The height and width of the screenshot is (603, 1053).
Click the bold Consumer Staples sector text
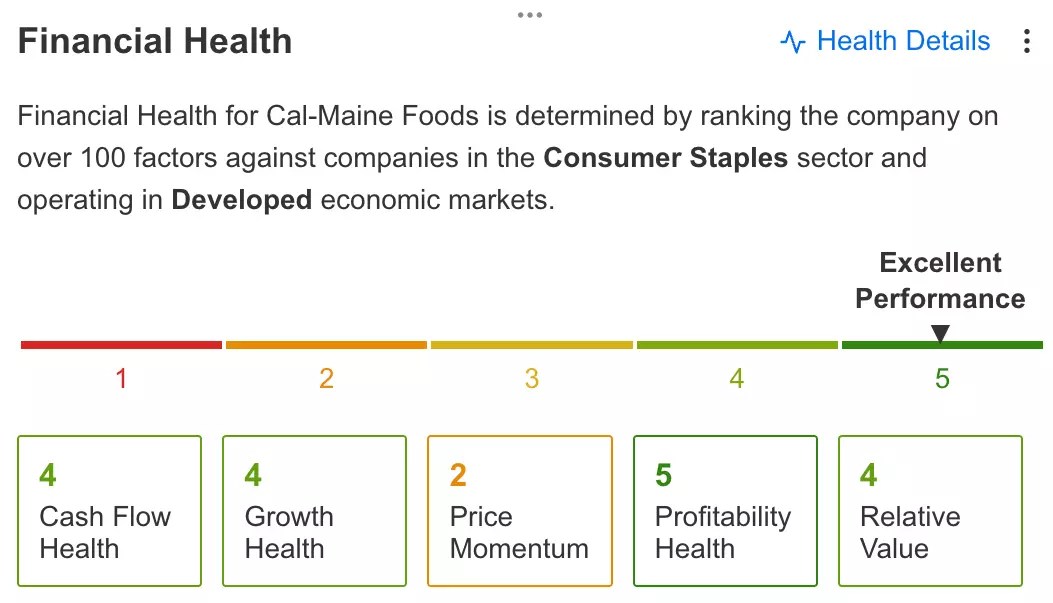666,158
